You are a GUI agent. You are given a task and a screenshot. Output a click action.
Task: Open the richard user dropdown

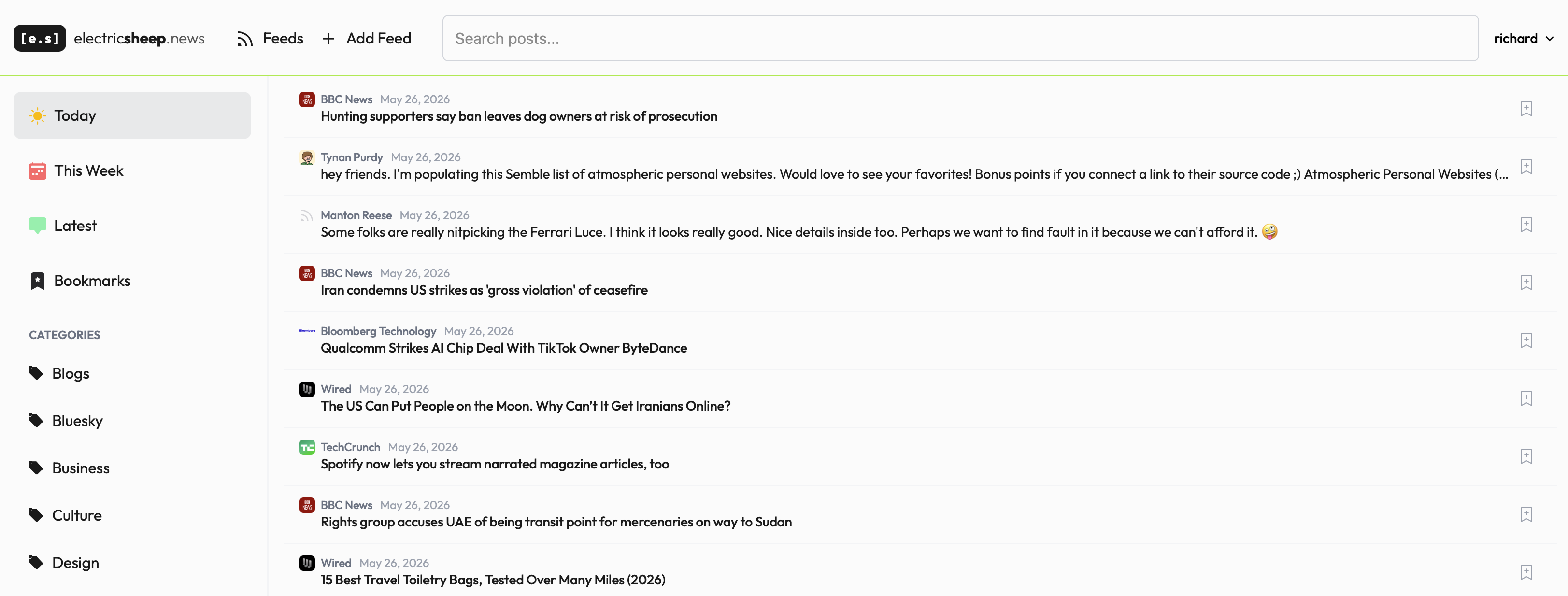coord(1524,38)
